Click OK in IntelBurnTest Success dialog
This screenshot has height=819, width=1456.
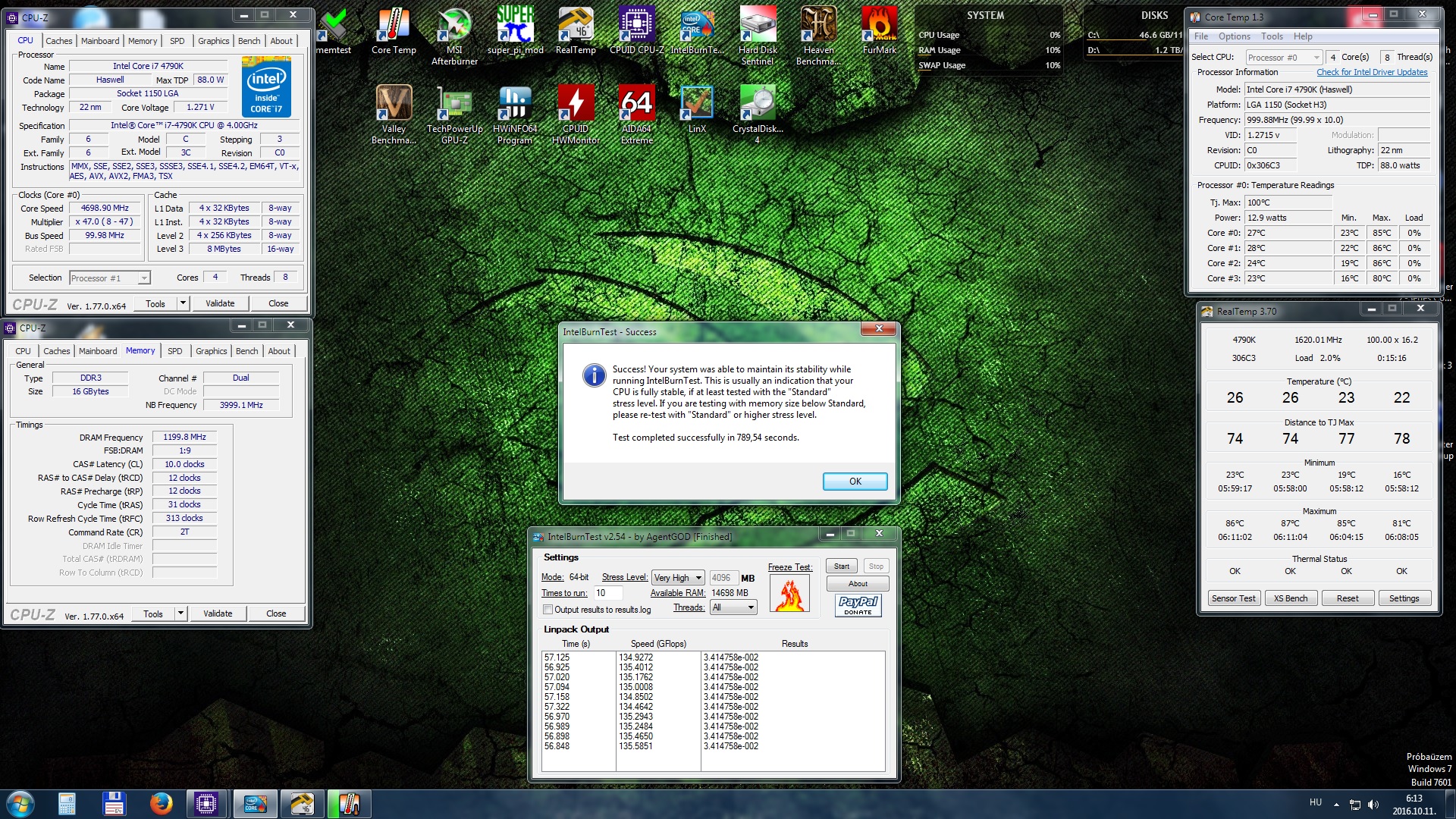tap(855, 482)
